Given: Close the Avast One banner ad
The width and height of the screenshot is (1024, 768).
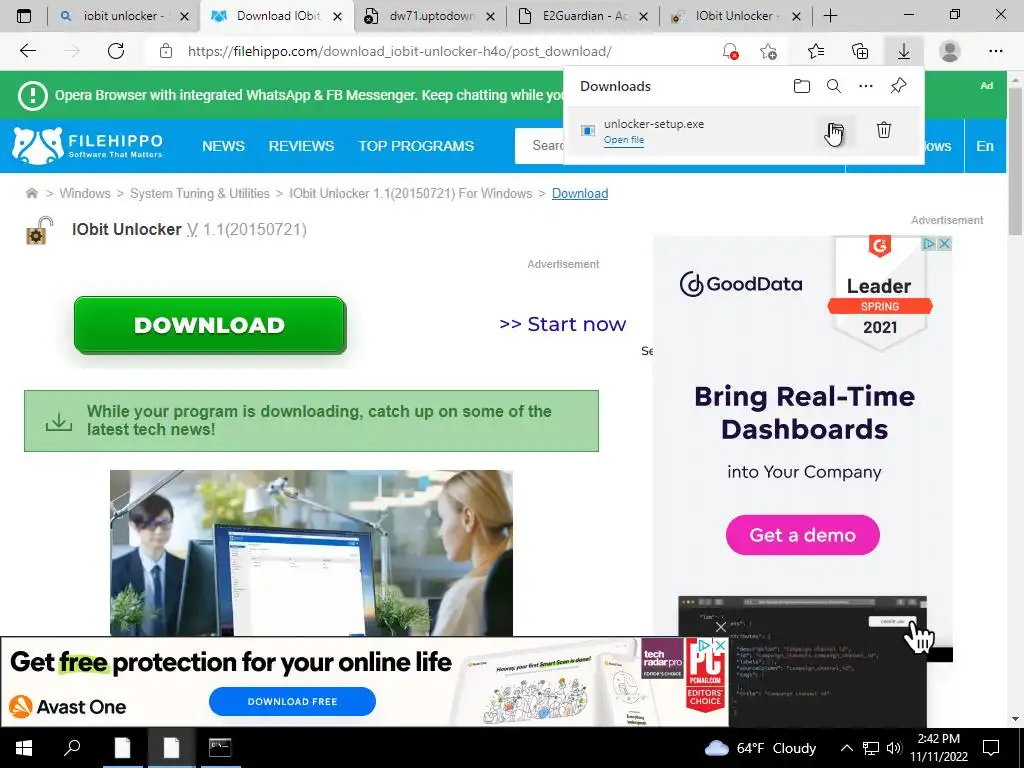Looking at the screenshot, I should (721, 645).
